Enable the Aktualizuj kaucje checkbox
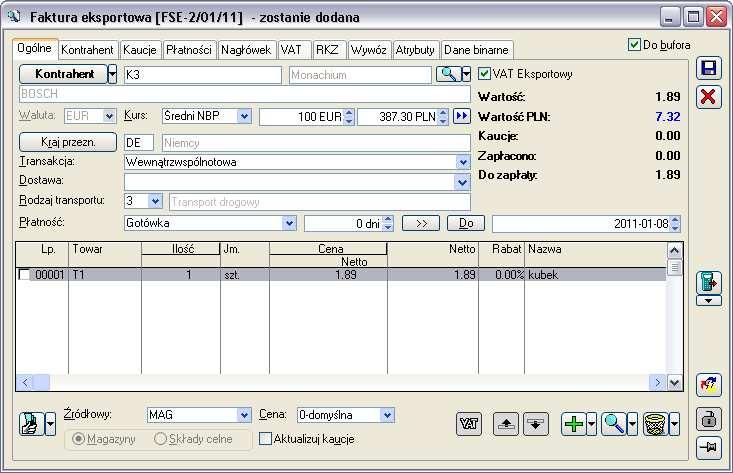 pyautogui.click(x=265, y=438)
